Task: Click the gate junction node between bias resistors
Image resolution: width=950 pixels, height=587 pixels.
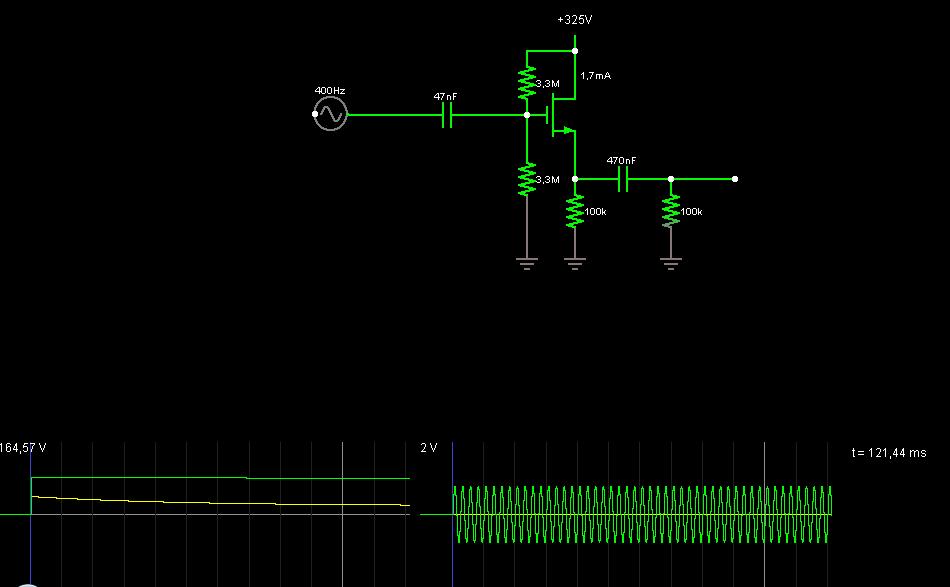Action: [526, 115]
